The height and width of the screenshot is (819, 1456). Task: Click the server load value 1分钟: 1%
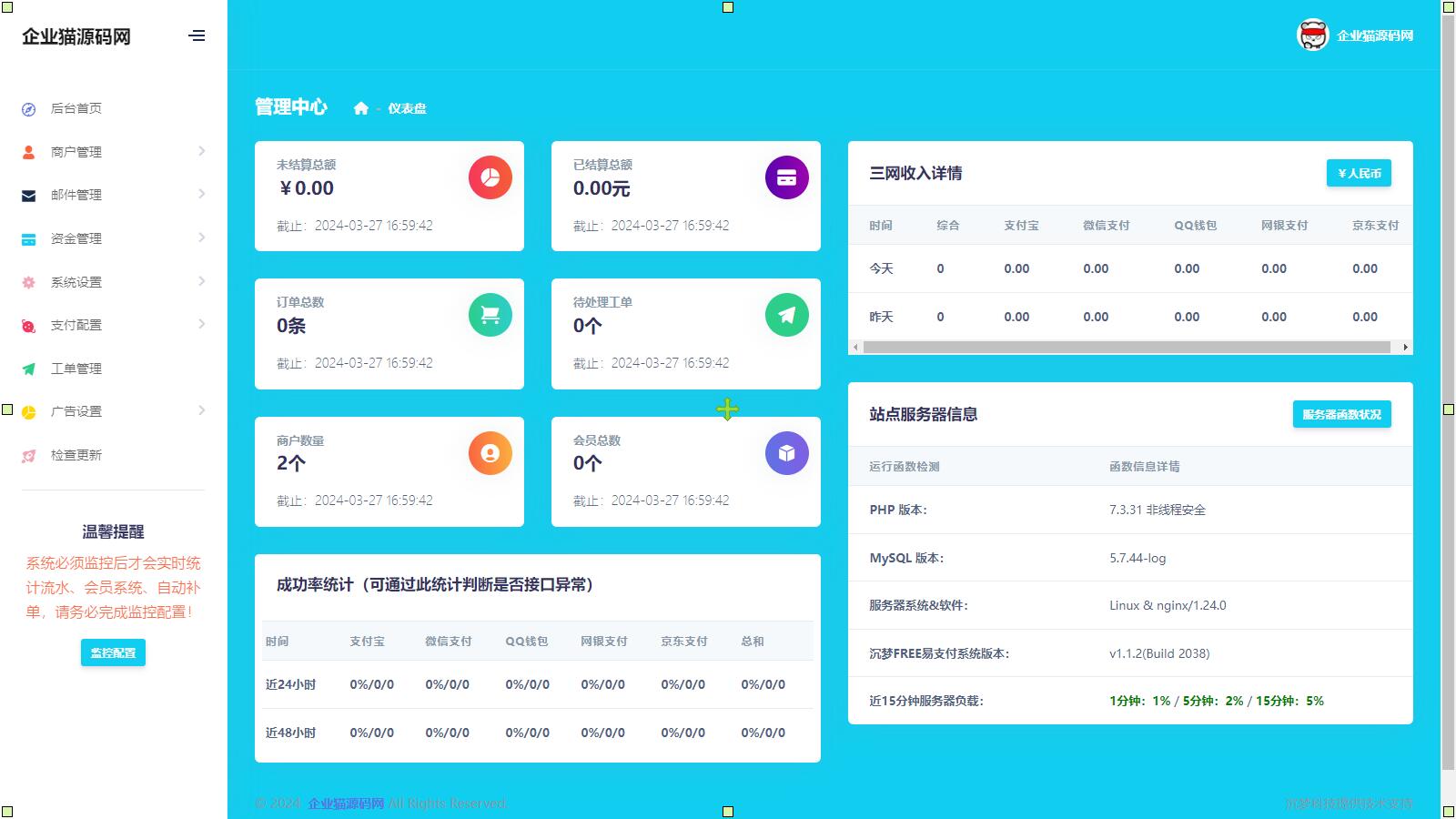(1140, 701)
